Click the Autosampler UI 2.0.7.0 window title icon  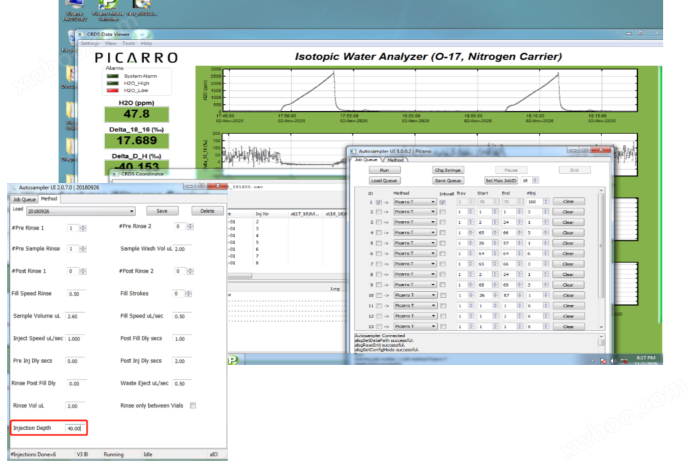point(13,188)
